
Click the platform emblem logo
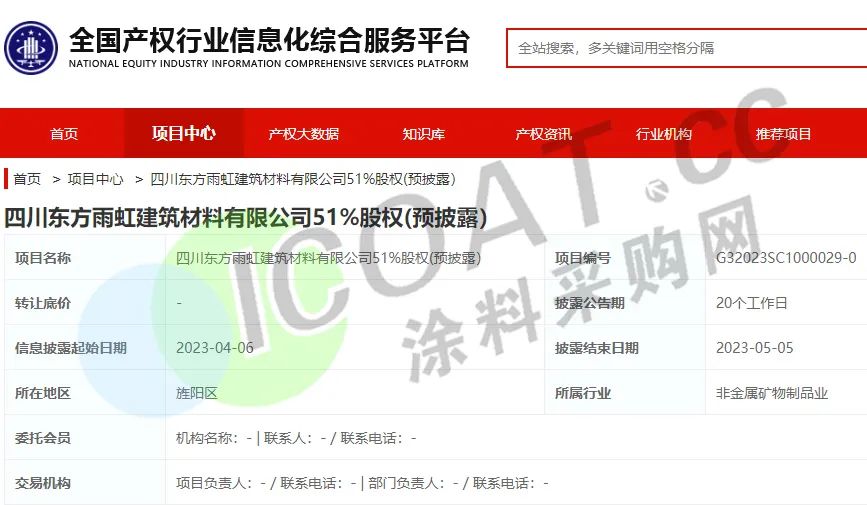pyautogui.click(x=31, y=48)
